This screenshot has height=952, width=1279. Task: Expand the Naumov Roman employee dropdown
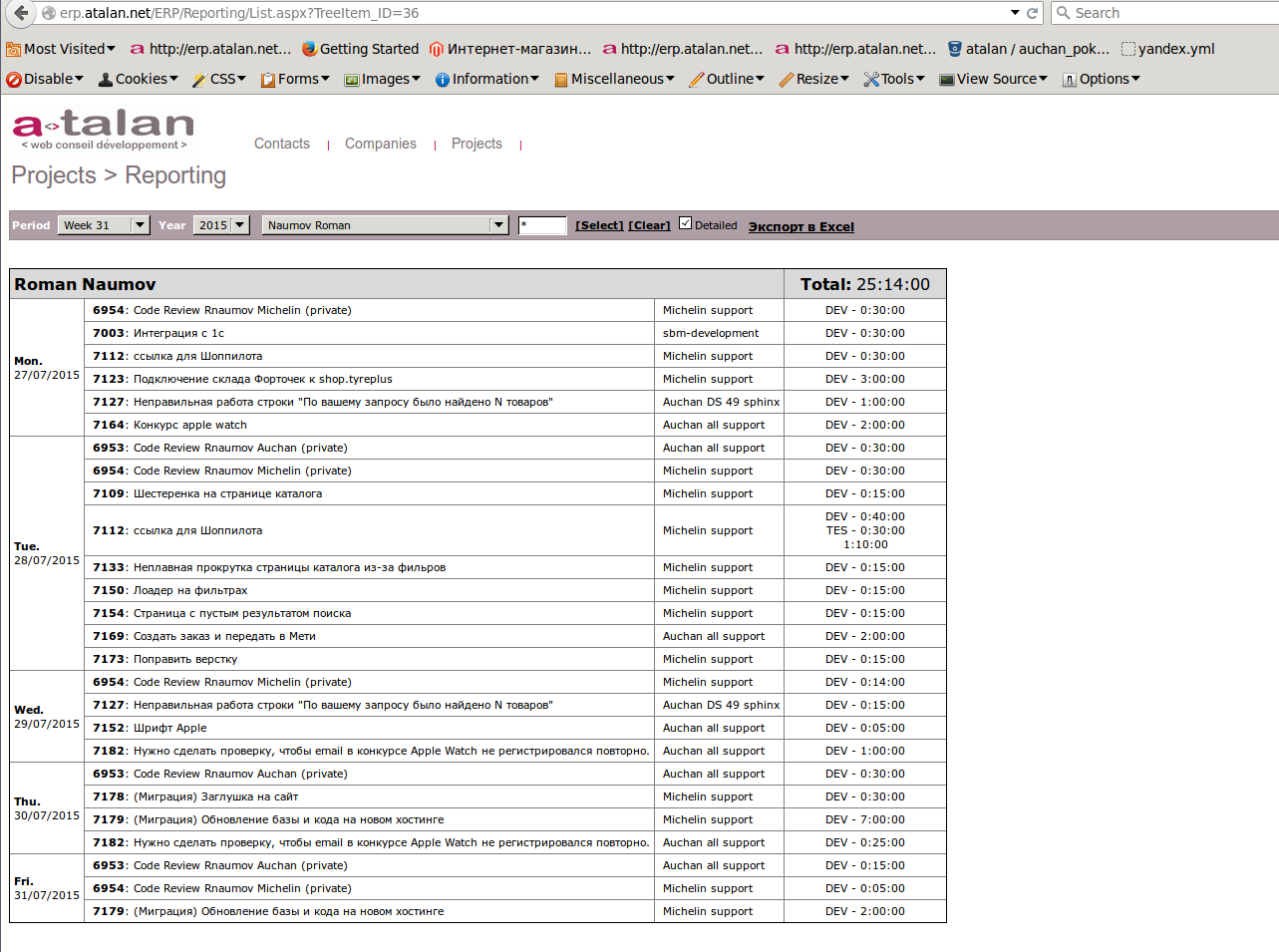(385, 225)
